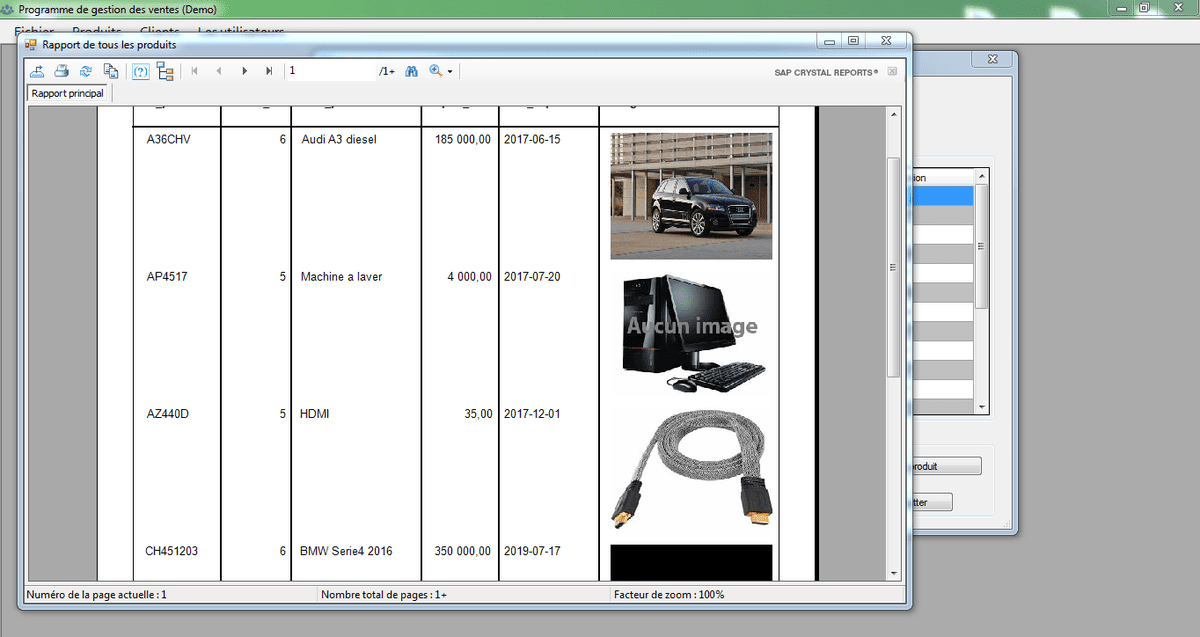The image size is (1200, 637).
Task: Open text search with the binoculars icon
Action: tap(411, 71)
